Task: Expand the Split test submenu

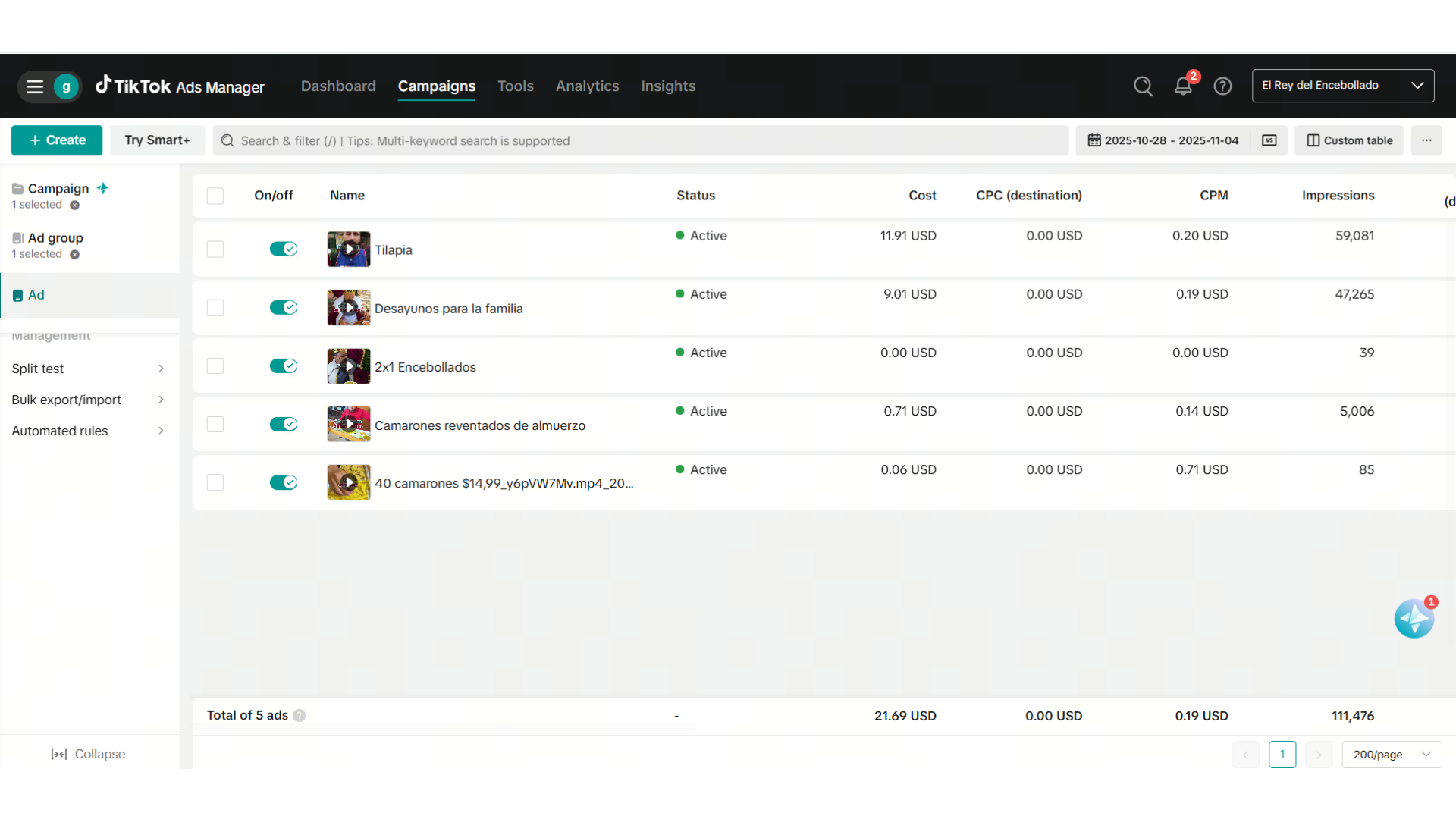Action: 88,369
